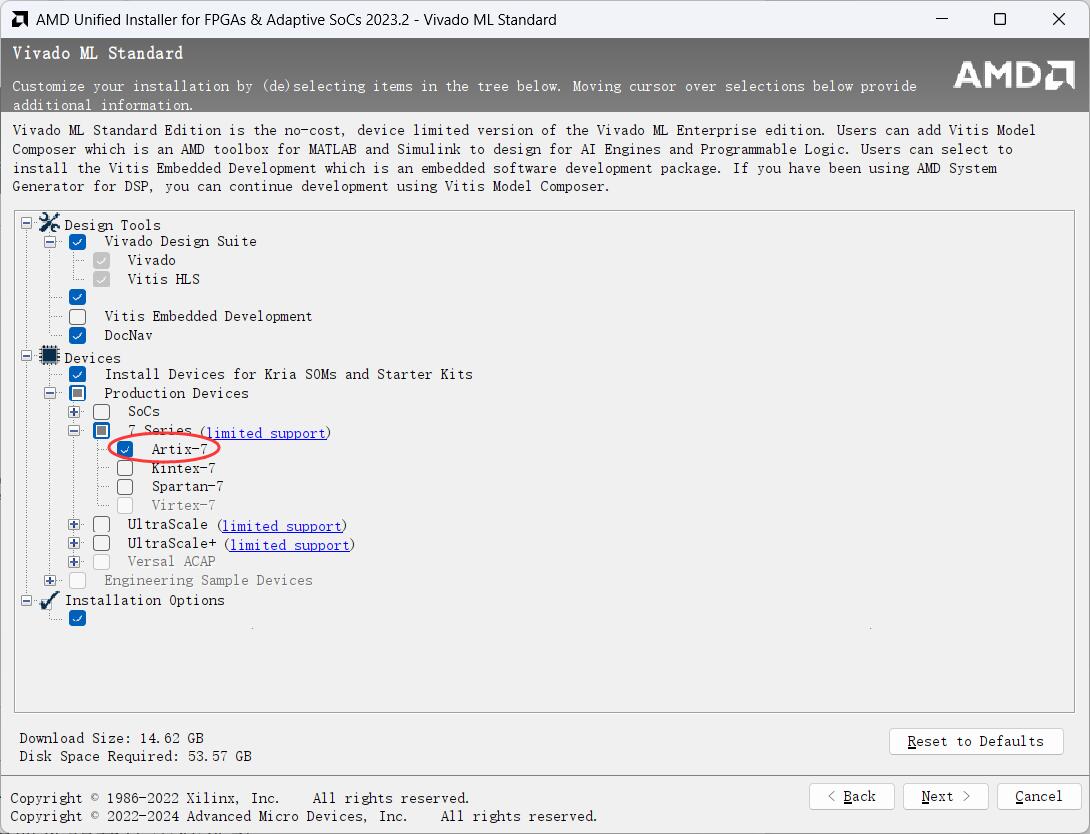Click the AMD logo in header
This screenshot has width=1090, height=834.
1012,75
